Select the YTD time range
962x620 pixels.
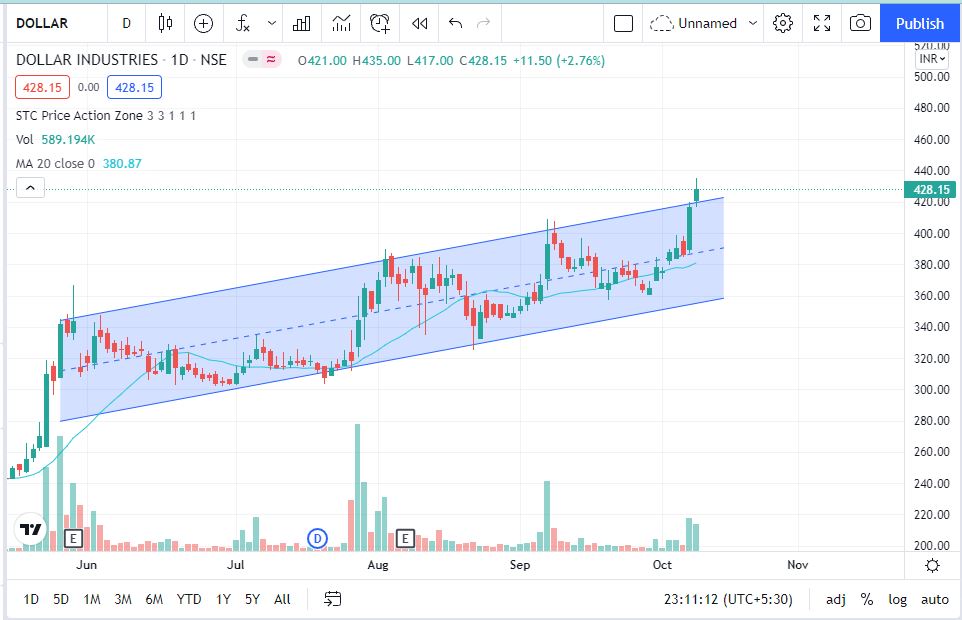[189, 599]
